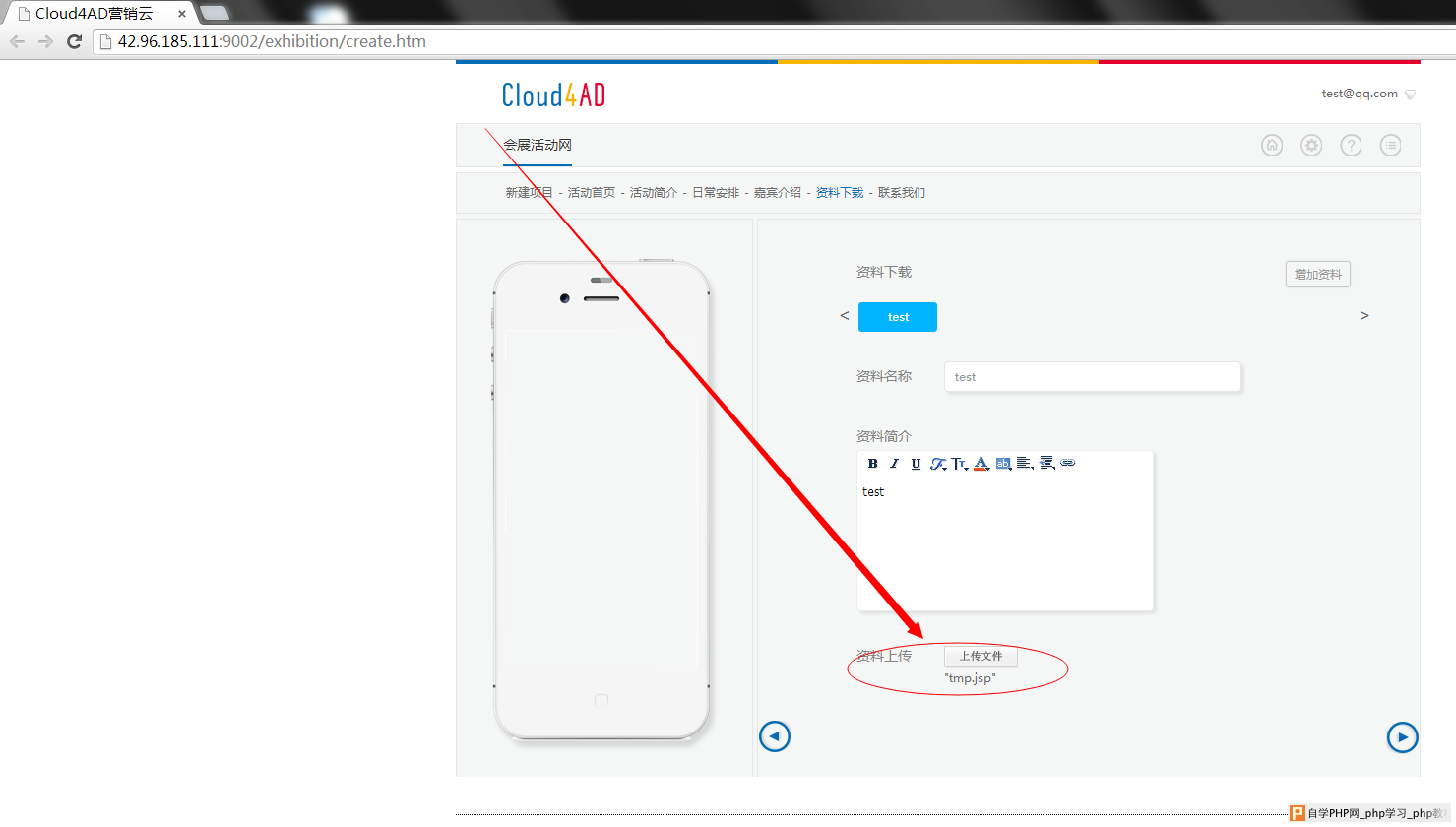Open the help question mark icon
This screenshot has height=827, width=1456.
click(x=1351, y=145)
